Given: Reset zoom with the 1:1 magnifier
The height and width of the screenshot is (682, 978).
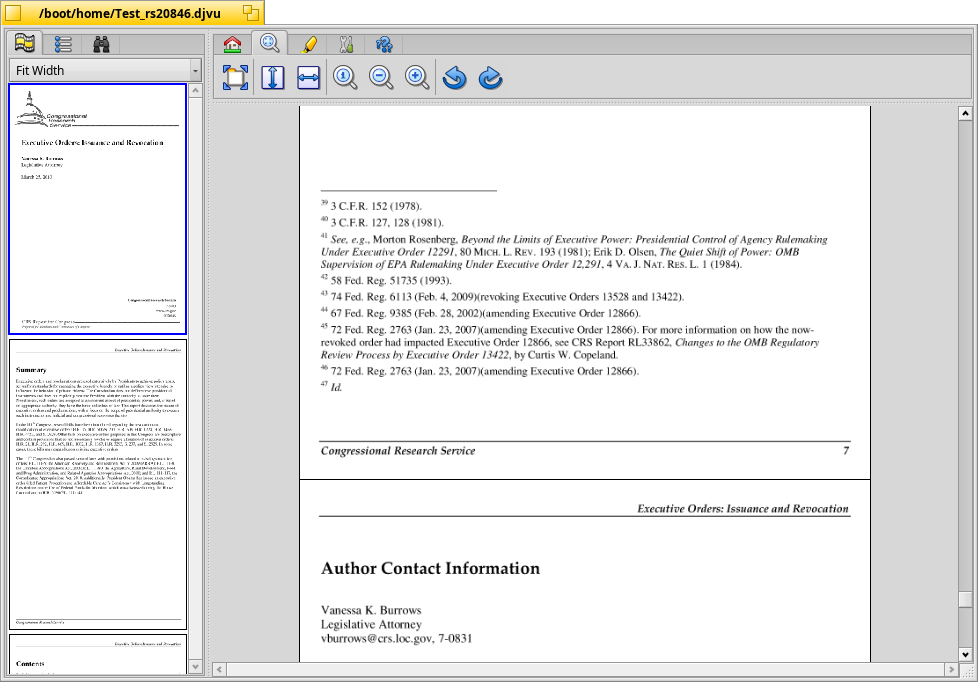Looking at the screenshot, I should pos(345,77).
